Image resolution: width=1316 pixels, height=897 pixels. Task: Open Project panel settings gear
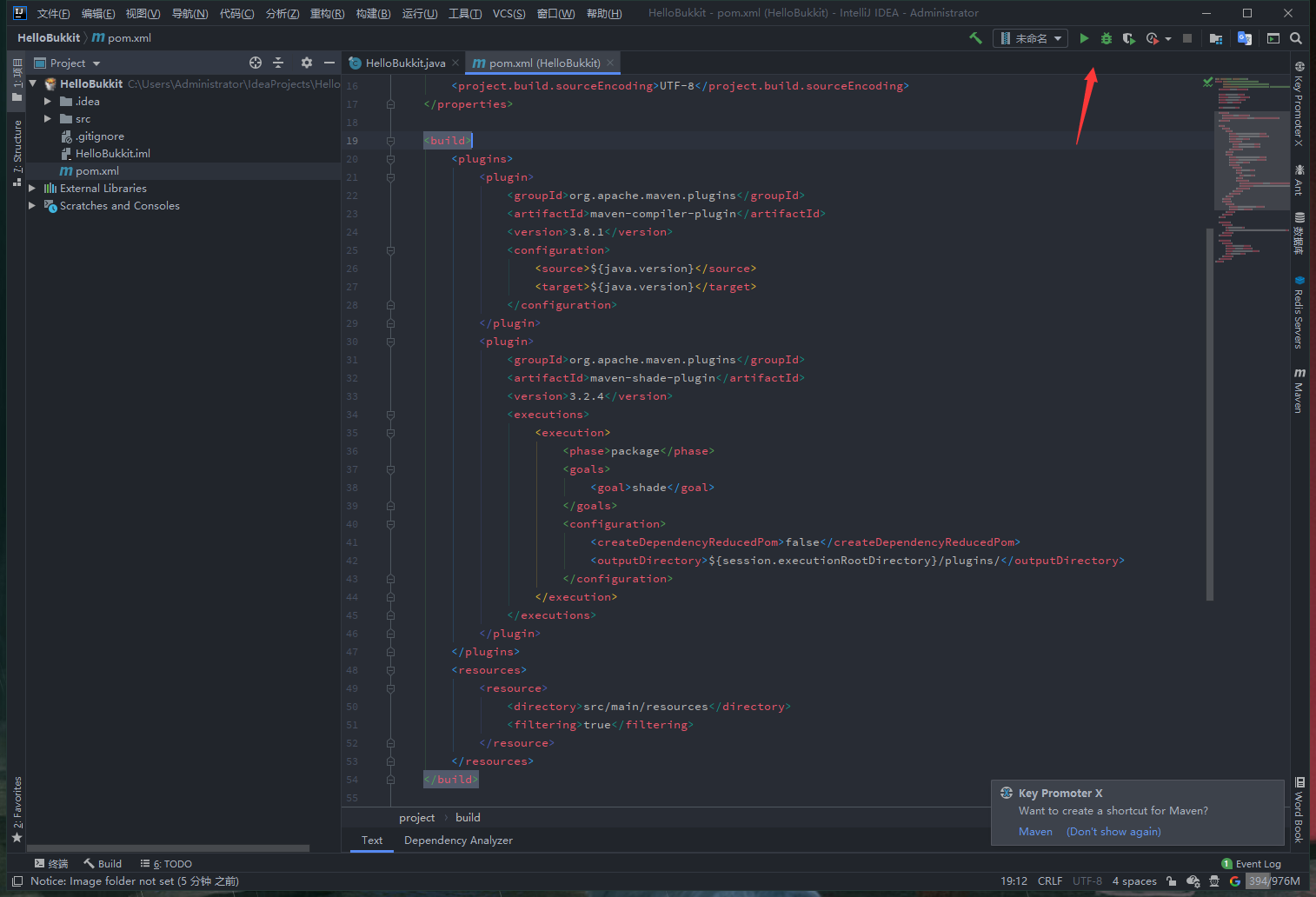pyautogui.click(x=306, y=63)
